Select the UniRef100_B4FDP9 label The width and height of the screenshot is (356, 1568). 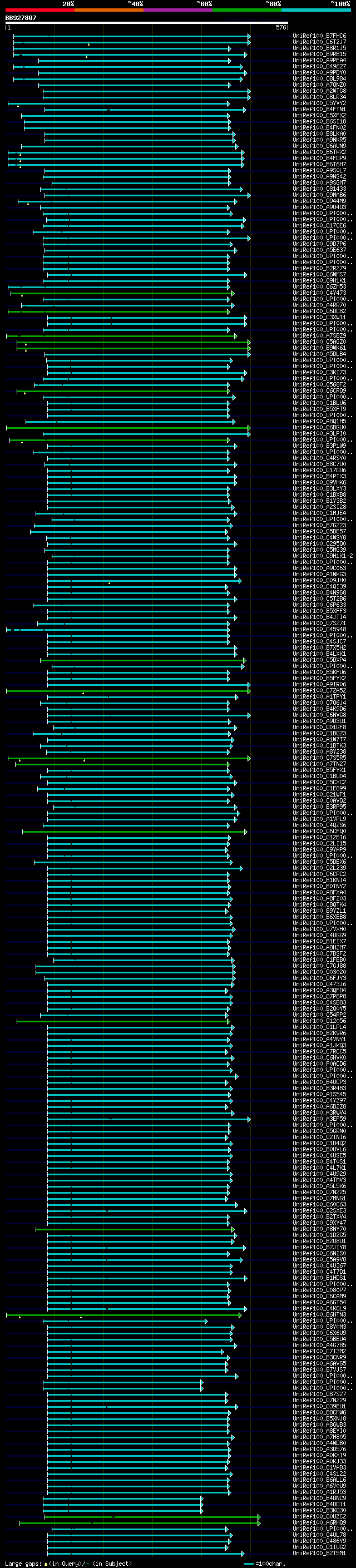pos(319,159)
